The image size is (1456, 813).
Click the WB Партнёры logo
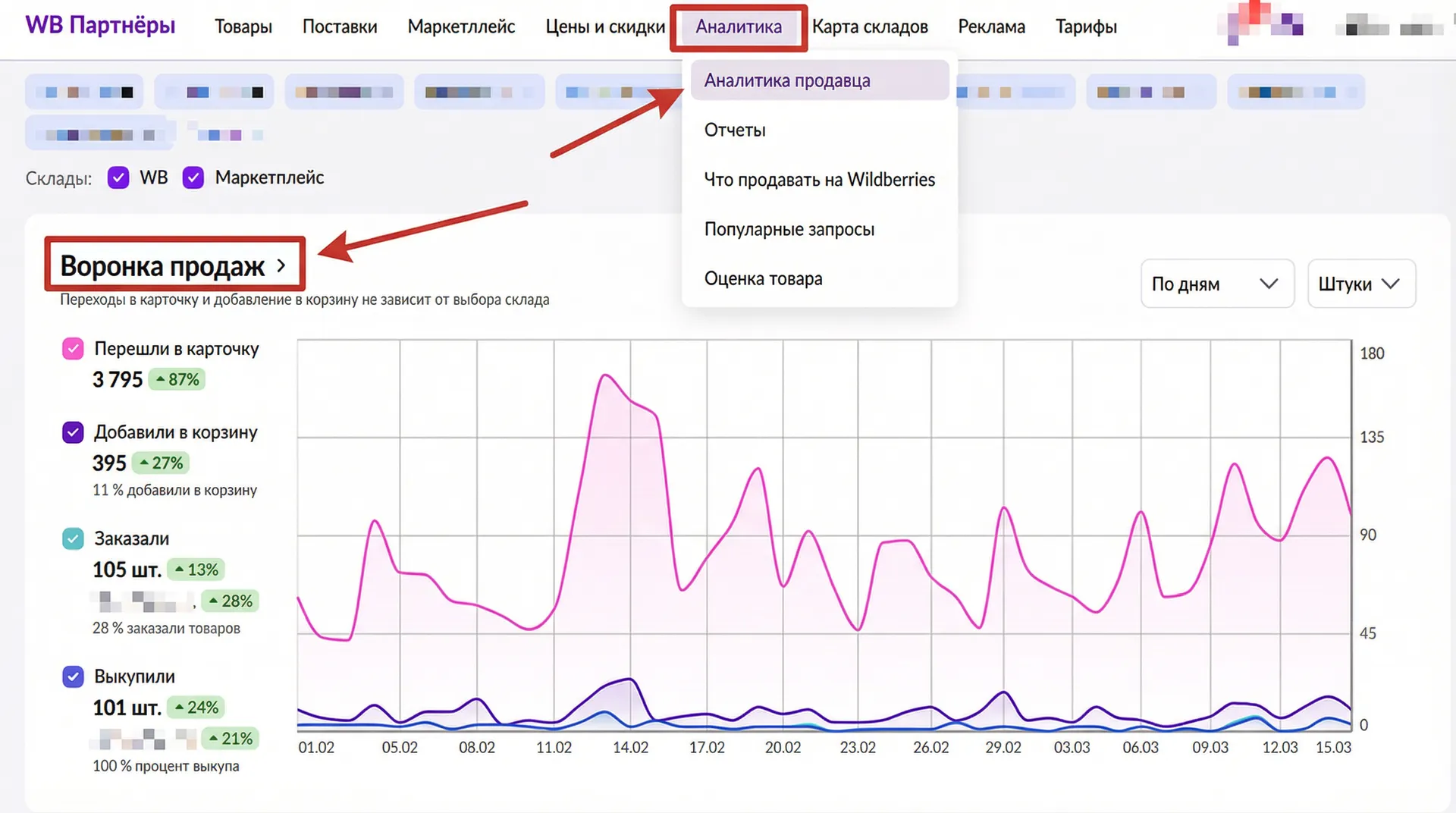coord(99,25)
